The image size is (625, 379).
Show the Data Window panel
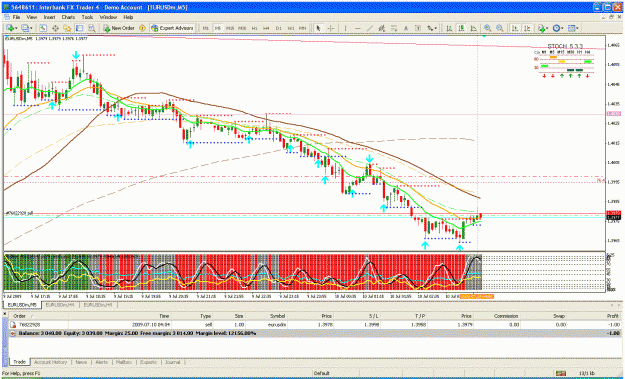[55, 28]
